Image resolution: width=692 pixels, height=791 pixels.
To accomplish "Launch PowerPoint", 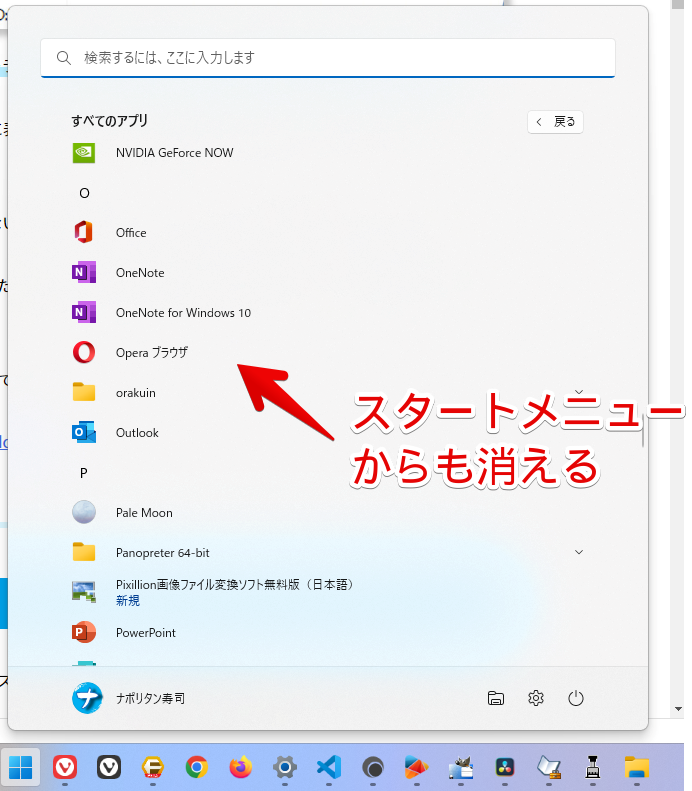I will pos(328,633).
